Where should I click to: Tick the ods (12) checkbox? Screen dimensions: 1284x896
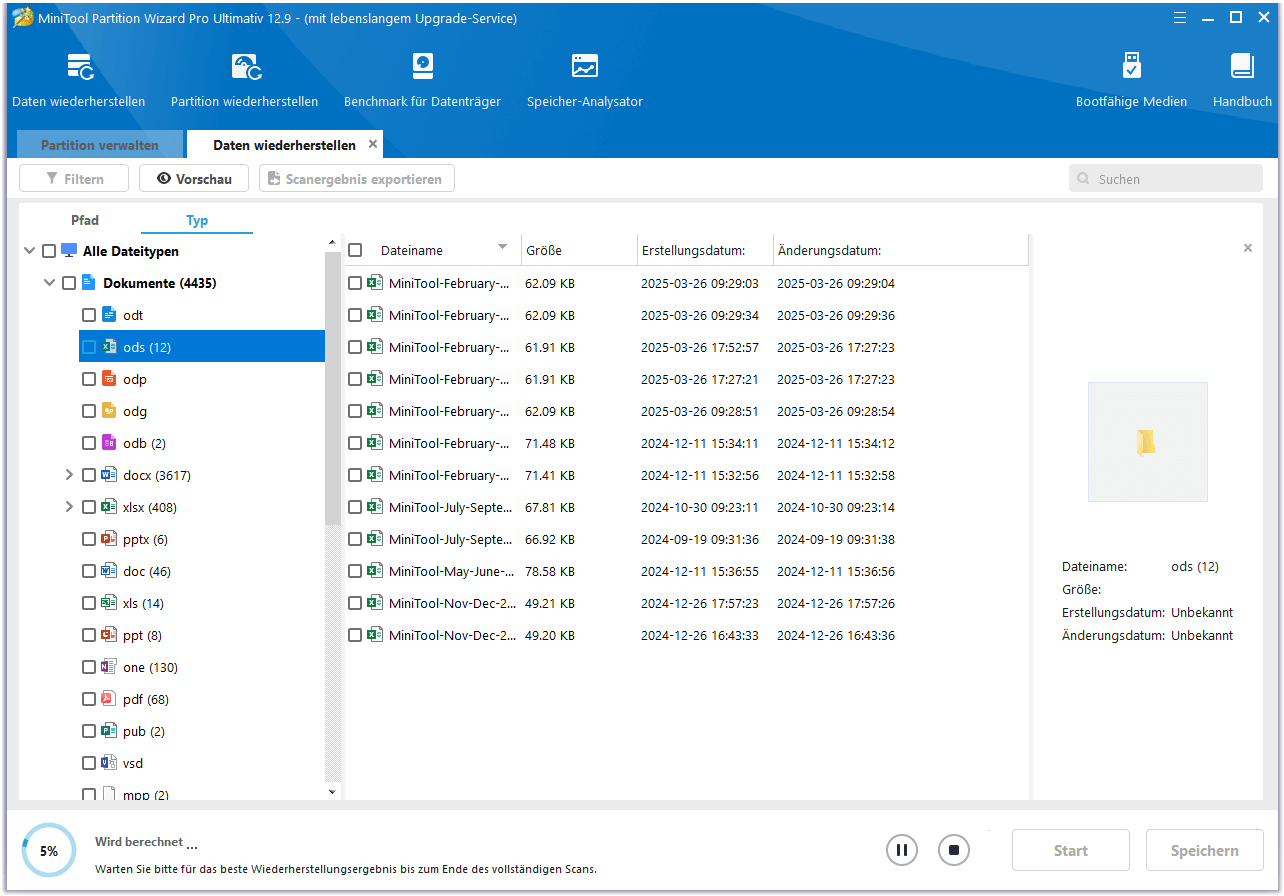click(89, 347)
